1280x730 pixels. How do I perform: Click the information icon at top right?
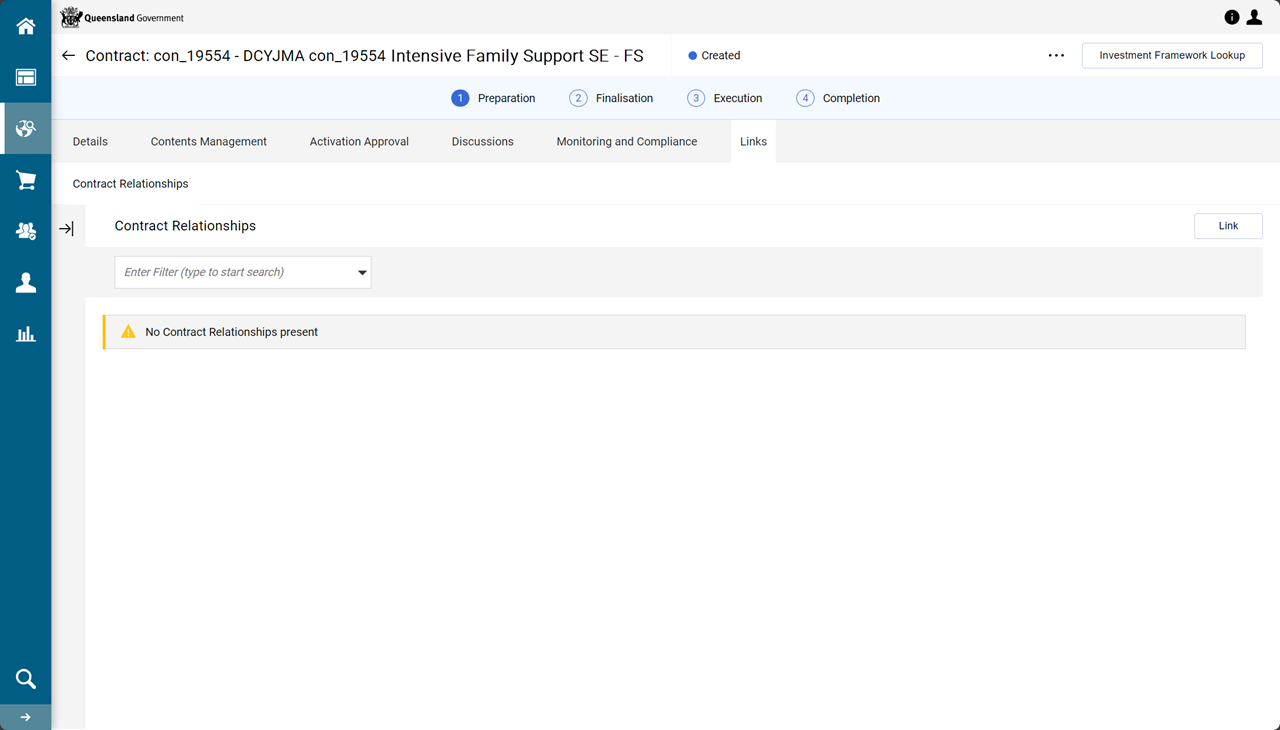pyautogui.click(x=1232, y=17)
